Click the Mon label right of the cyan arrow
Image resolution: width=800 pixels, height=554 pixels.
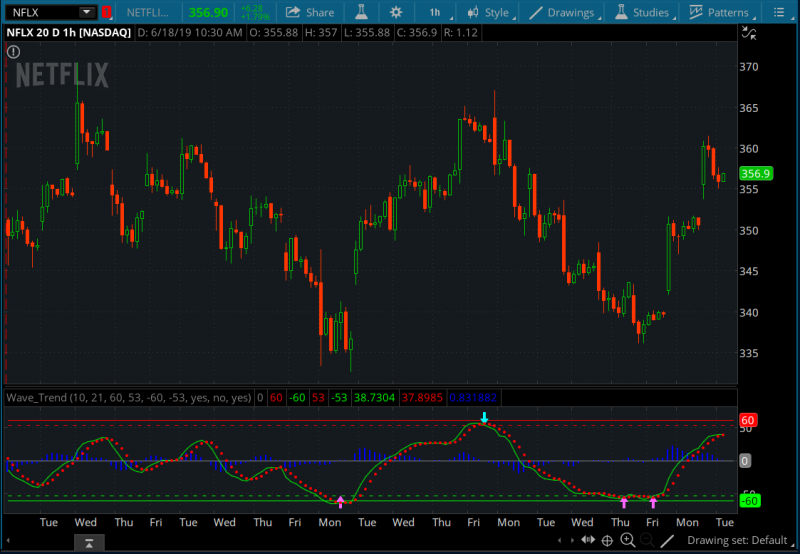point(508,522)
